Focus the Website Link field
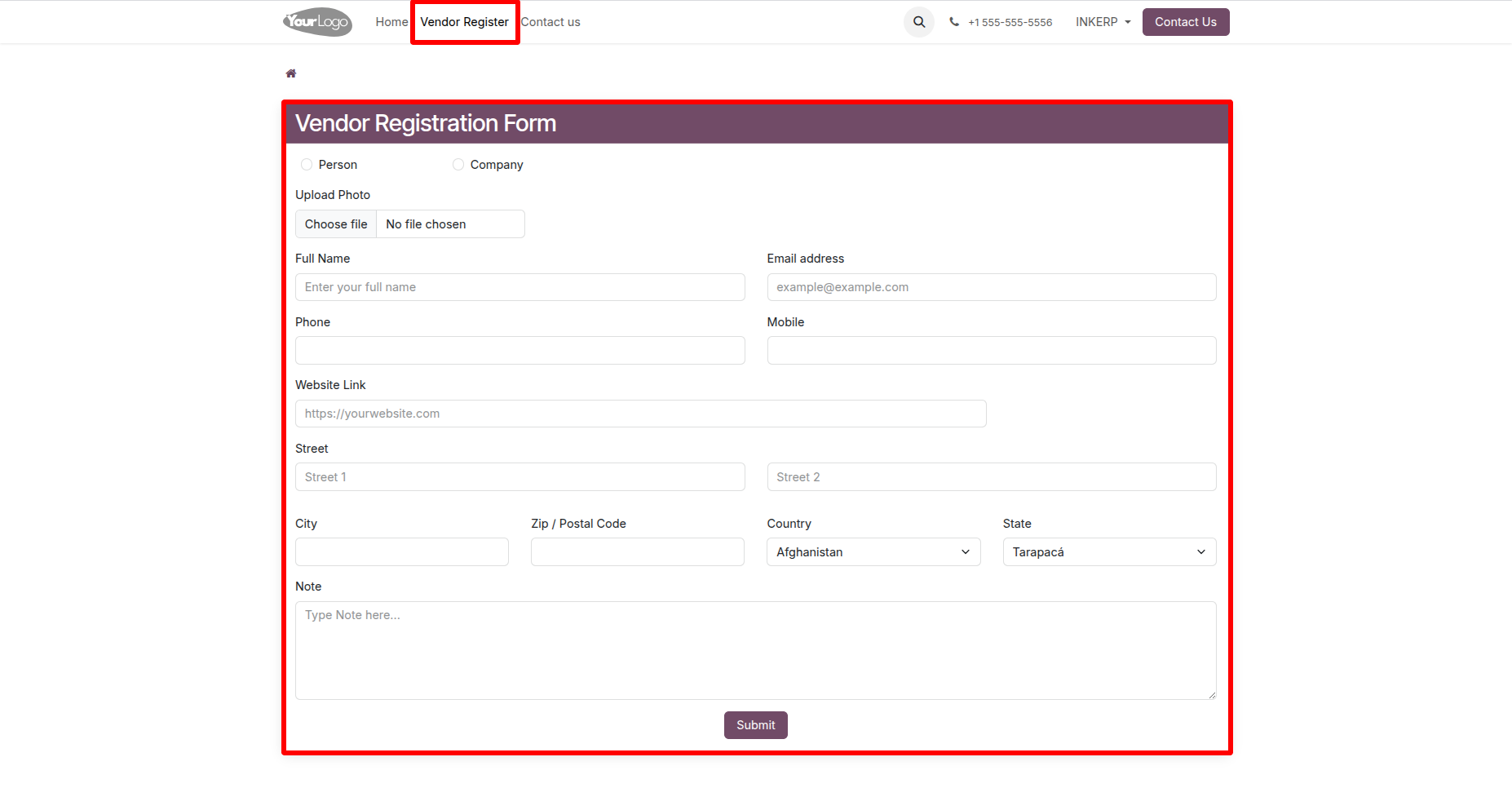1512x788 pixels. click(x=641, y=414)
